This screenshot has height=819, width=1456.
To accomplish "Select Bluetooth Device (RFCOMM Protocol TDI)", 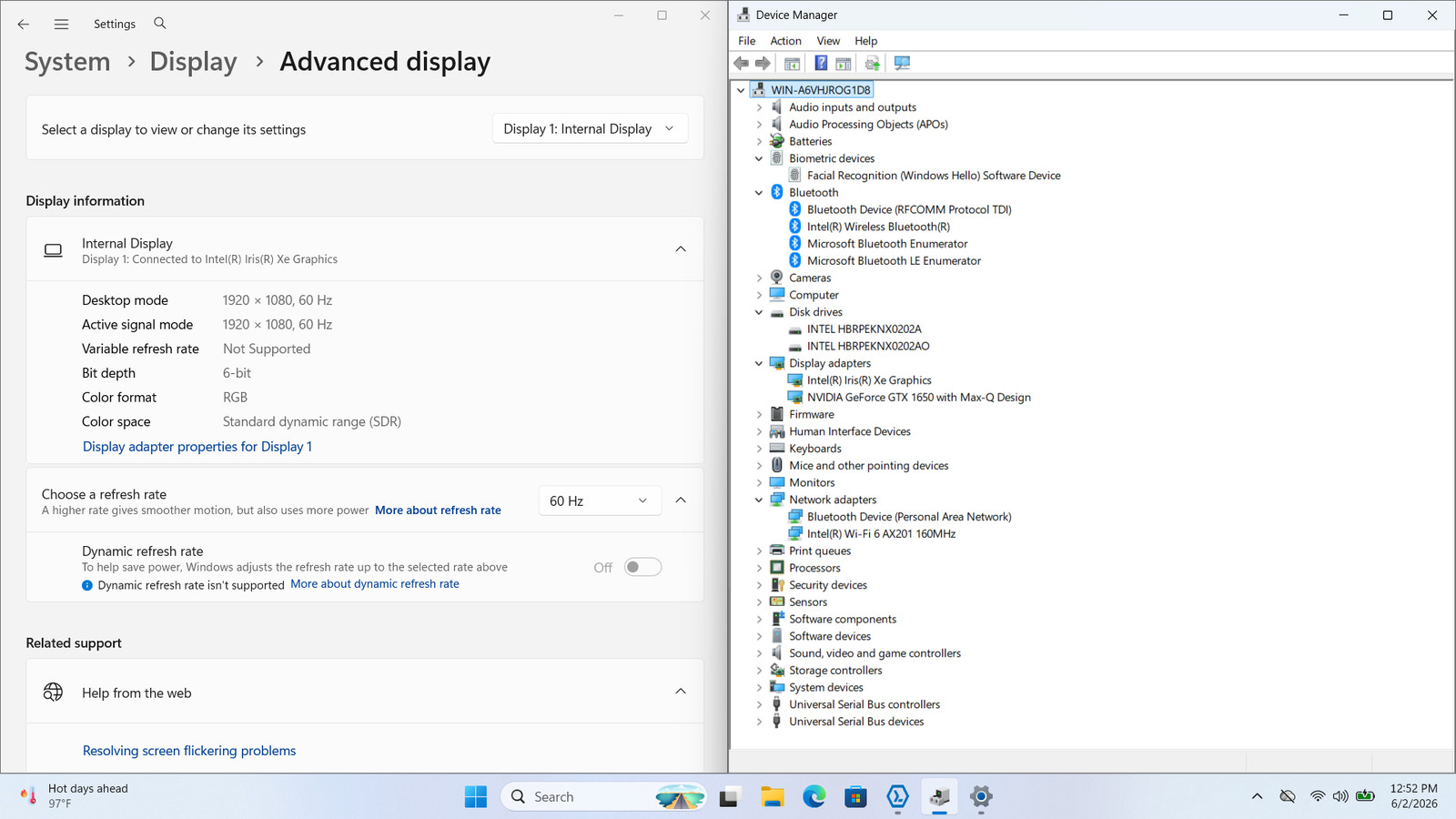I will 909,210.
